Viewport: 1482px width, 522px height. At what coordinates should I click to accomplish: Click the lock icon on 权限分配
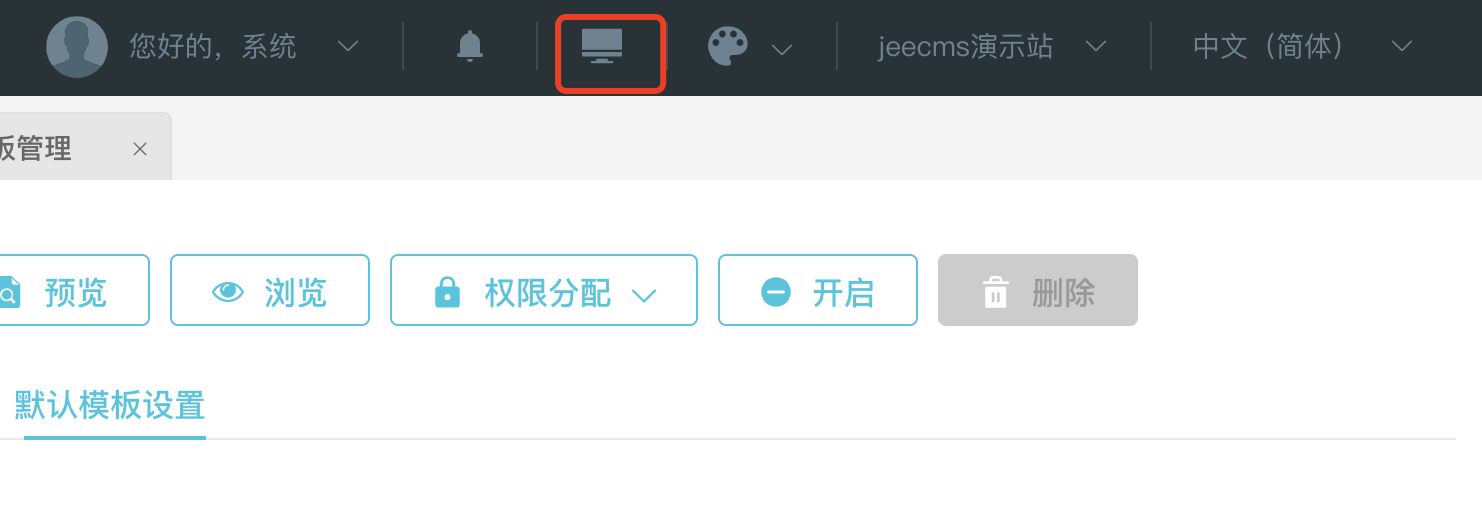(x=448, y=292)
